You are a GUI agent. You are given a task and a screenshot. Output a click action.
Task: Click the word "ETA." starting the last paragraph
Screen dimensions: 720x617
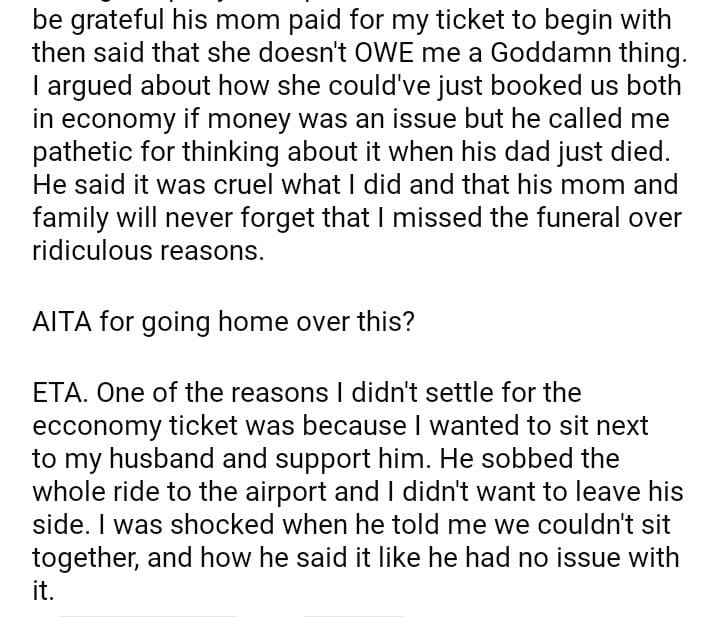point(60,393)
